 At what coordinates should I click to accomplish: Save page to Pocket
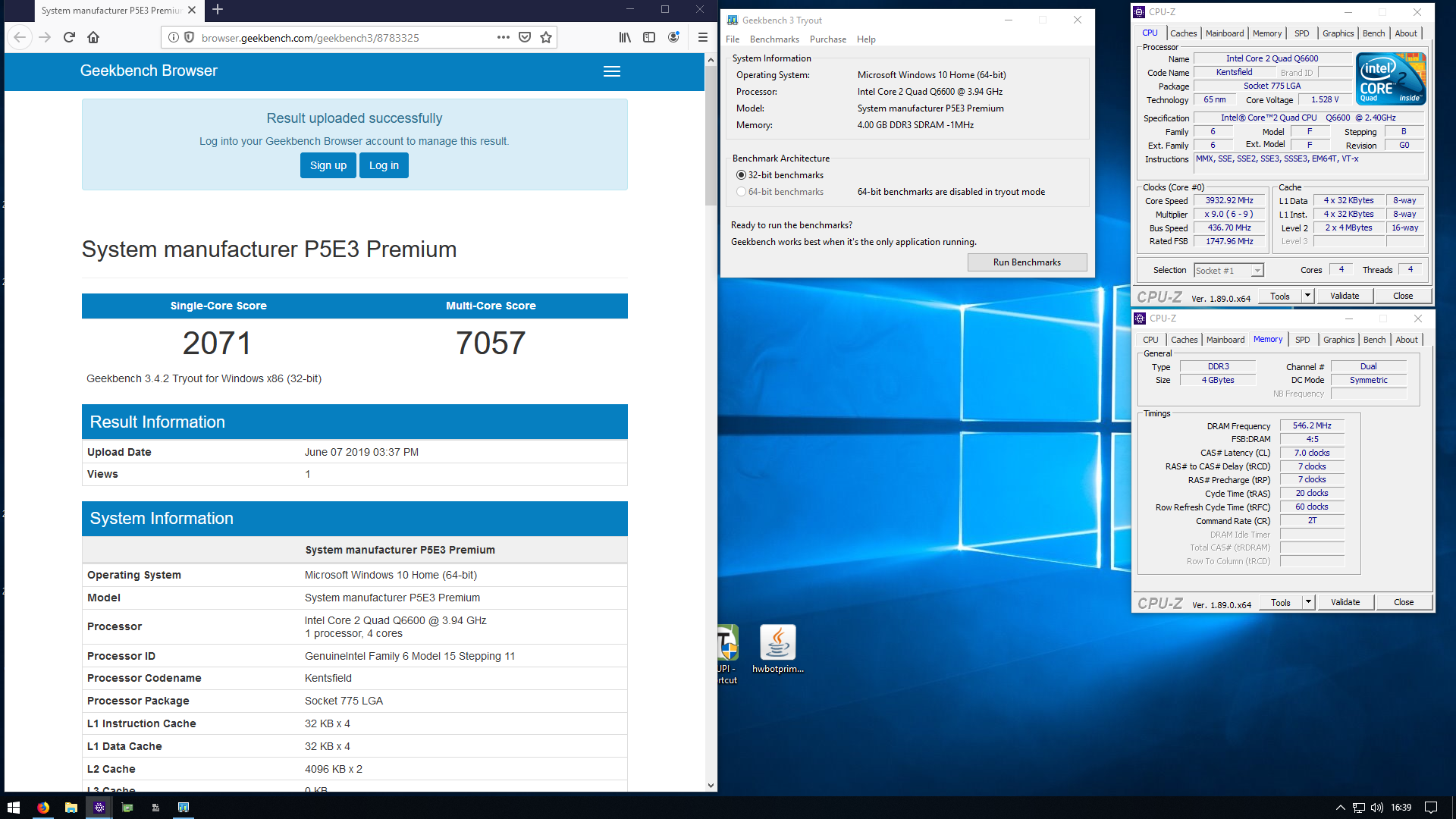(x=525, y=37)
